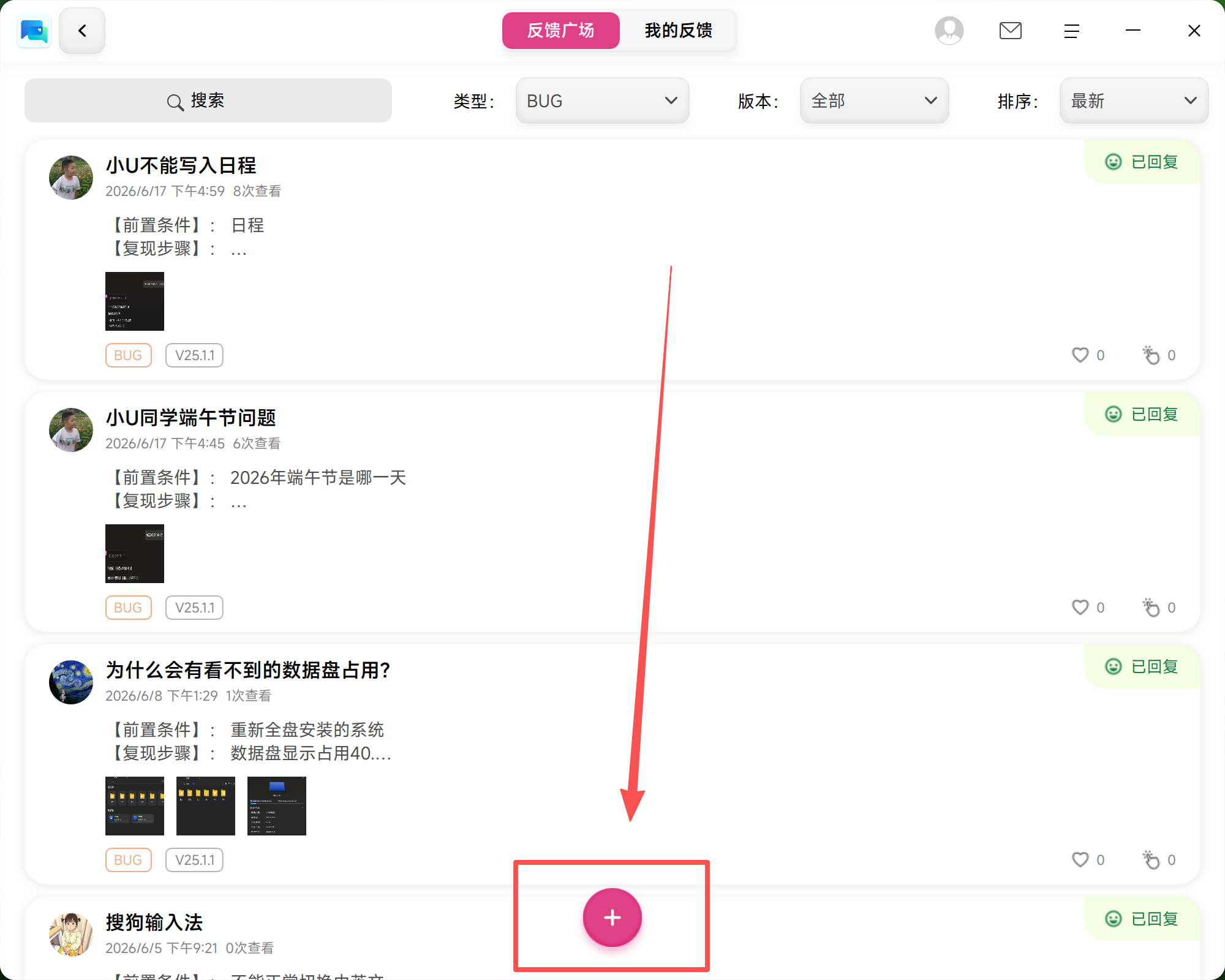
Task: Select the 反馈广场 tab
Action: coord(560,31)
